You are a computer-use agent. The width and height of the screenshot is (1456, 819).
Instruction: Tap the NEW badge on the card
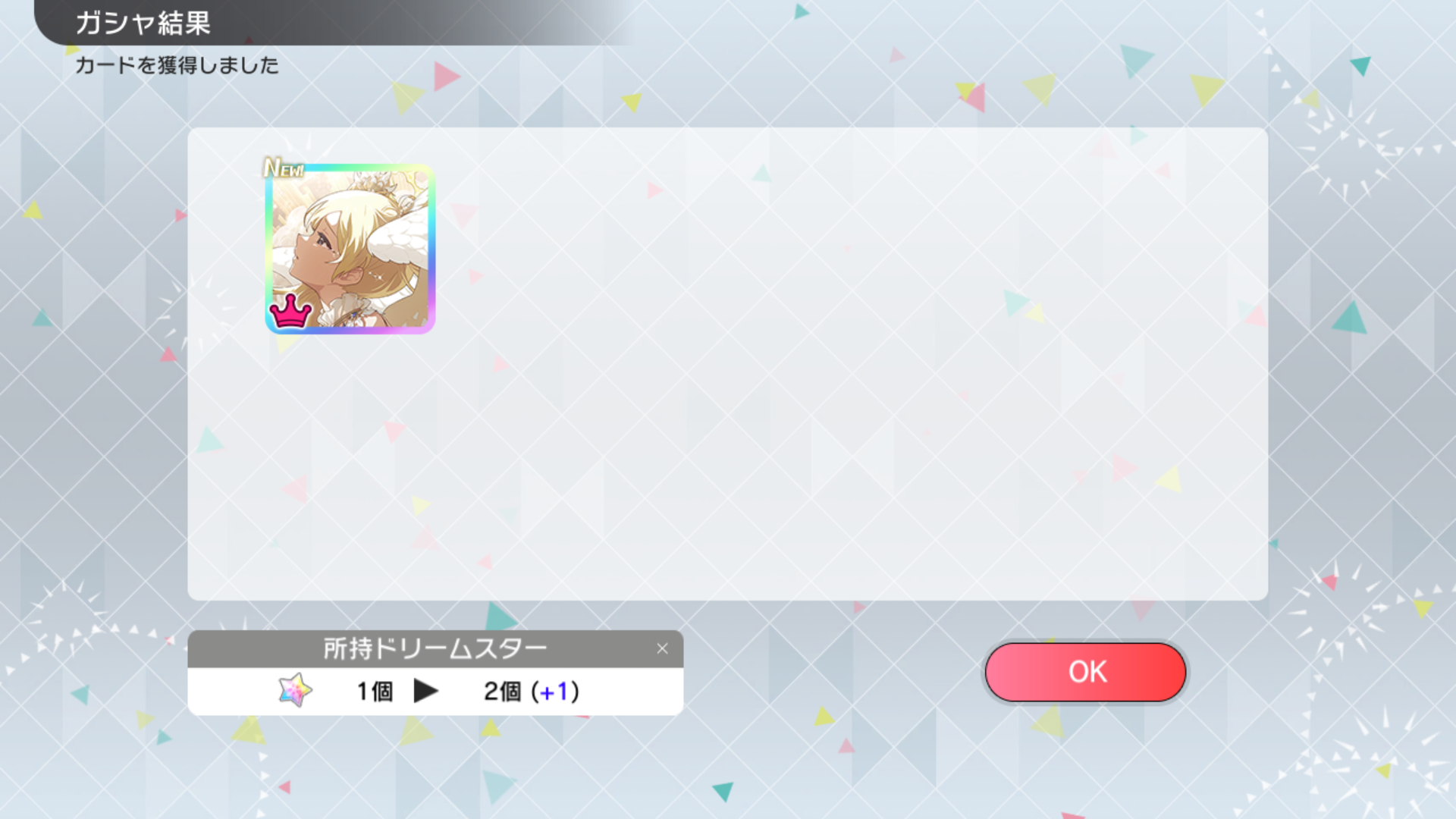[x=284, y=168]
